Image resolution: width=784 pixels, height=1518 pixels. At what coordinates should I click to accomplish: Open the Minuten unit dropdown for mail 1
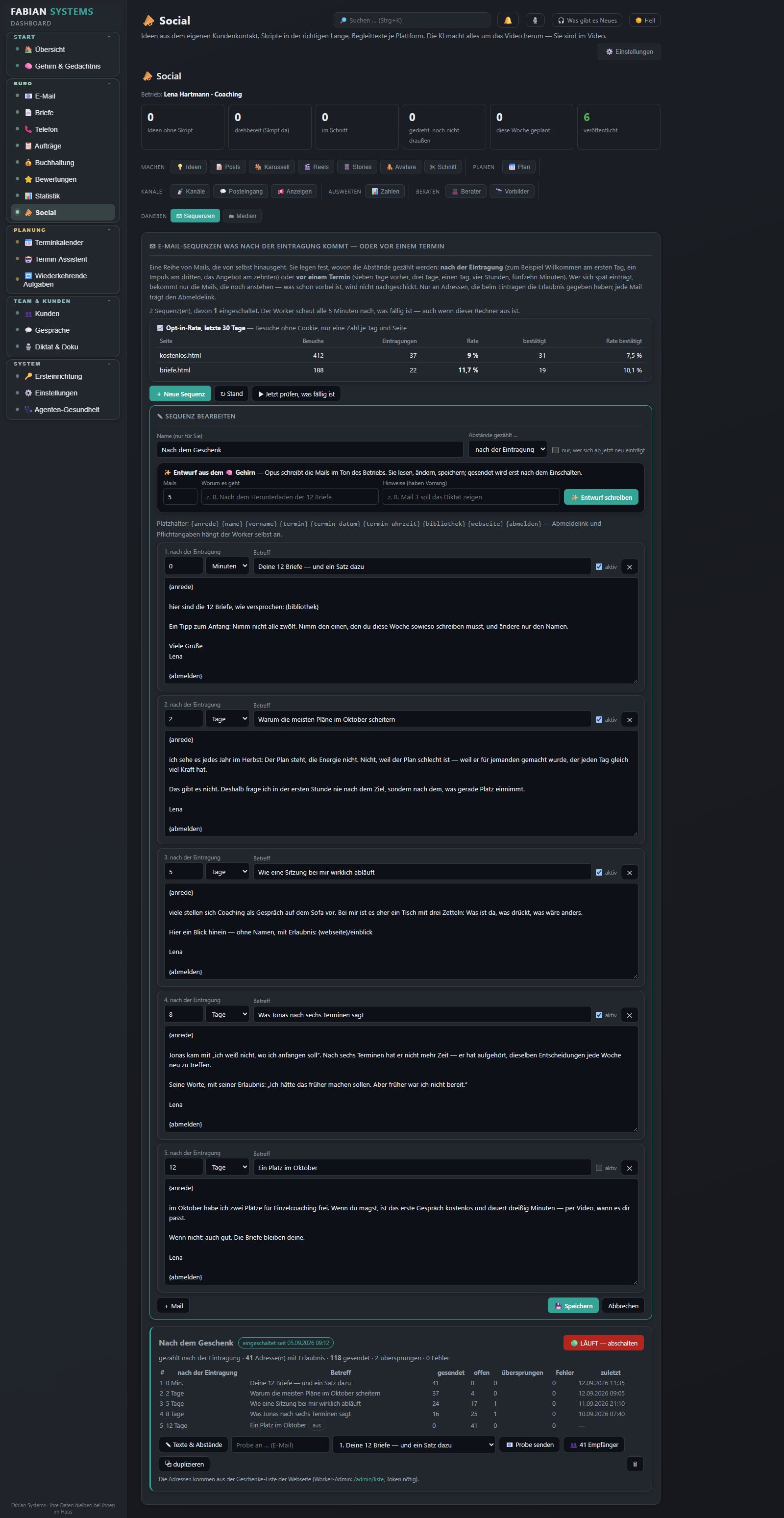pyautogui.click(x=227, y=566)
